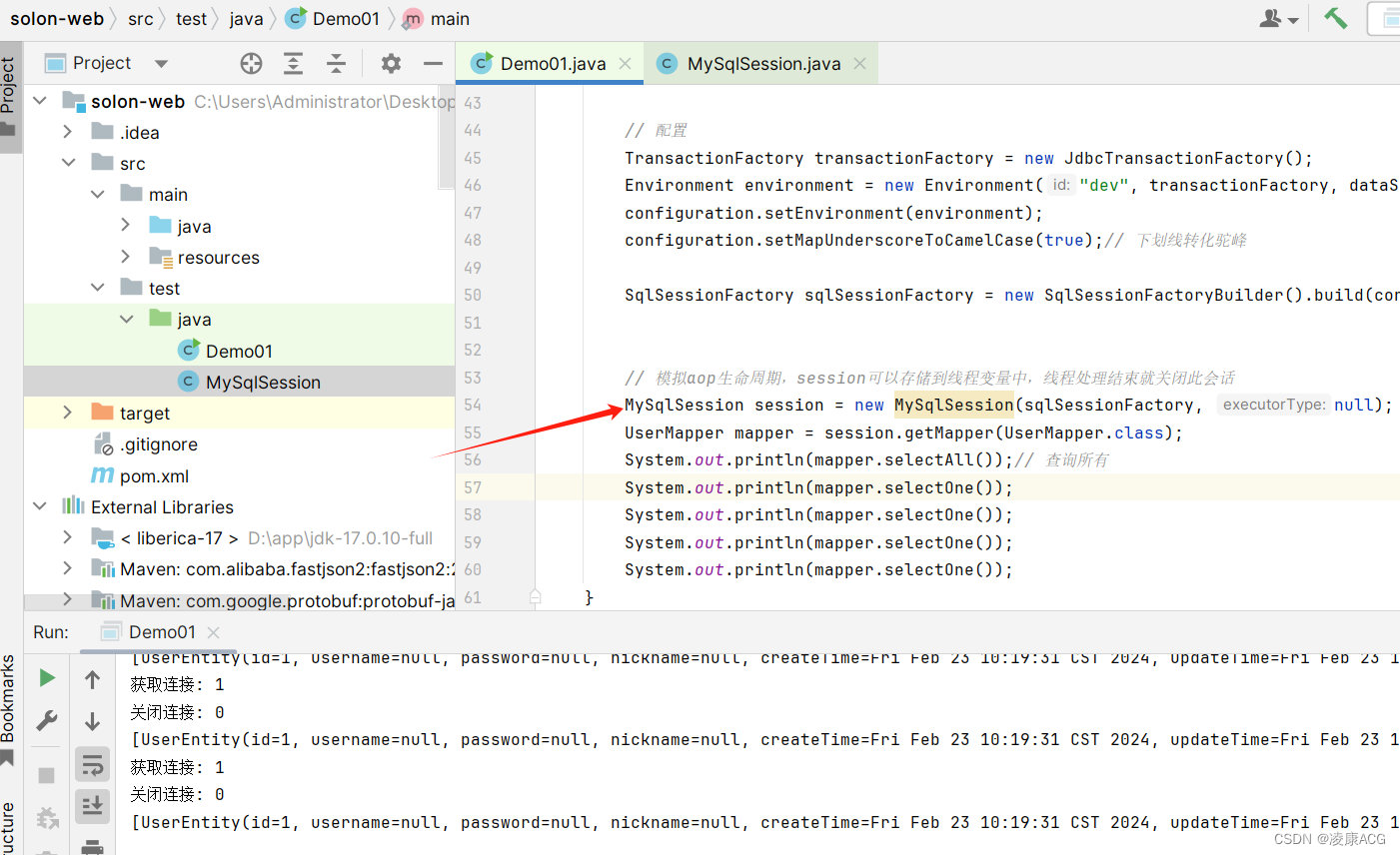The height and width of the screenshot is (855, 1400).
Task: Click line number 57 in gutter
Action: click(473, 487)
